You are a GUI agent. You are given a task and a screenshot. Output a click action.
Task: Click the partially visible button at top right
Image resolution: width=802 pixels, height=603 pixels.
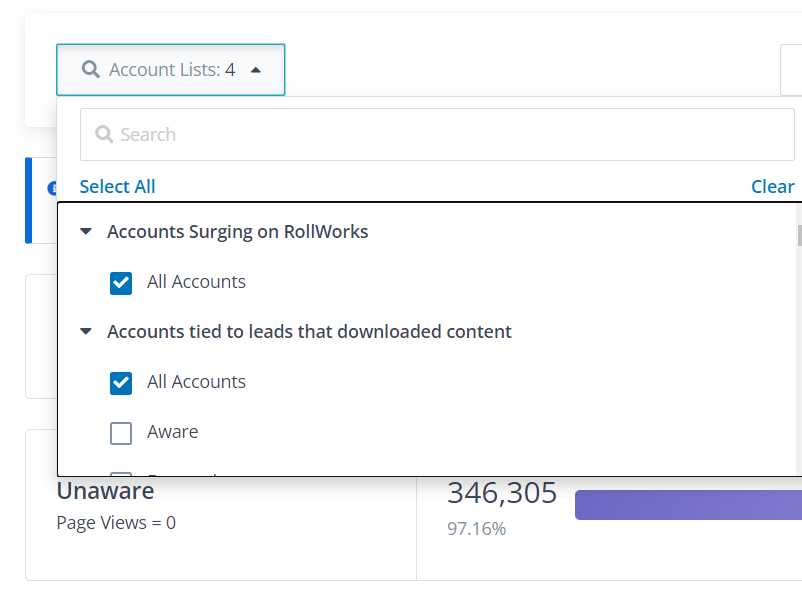click(x=790, y=70)
